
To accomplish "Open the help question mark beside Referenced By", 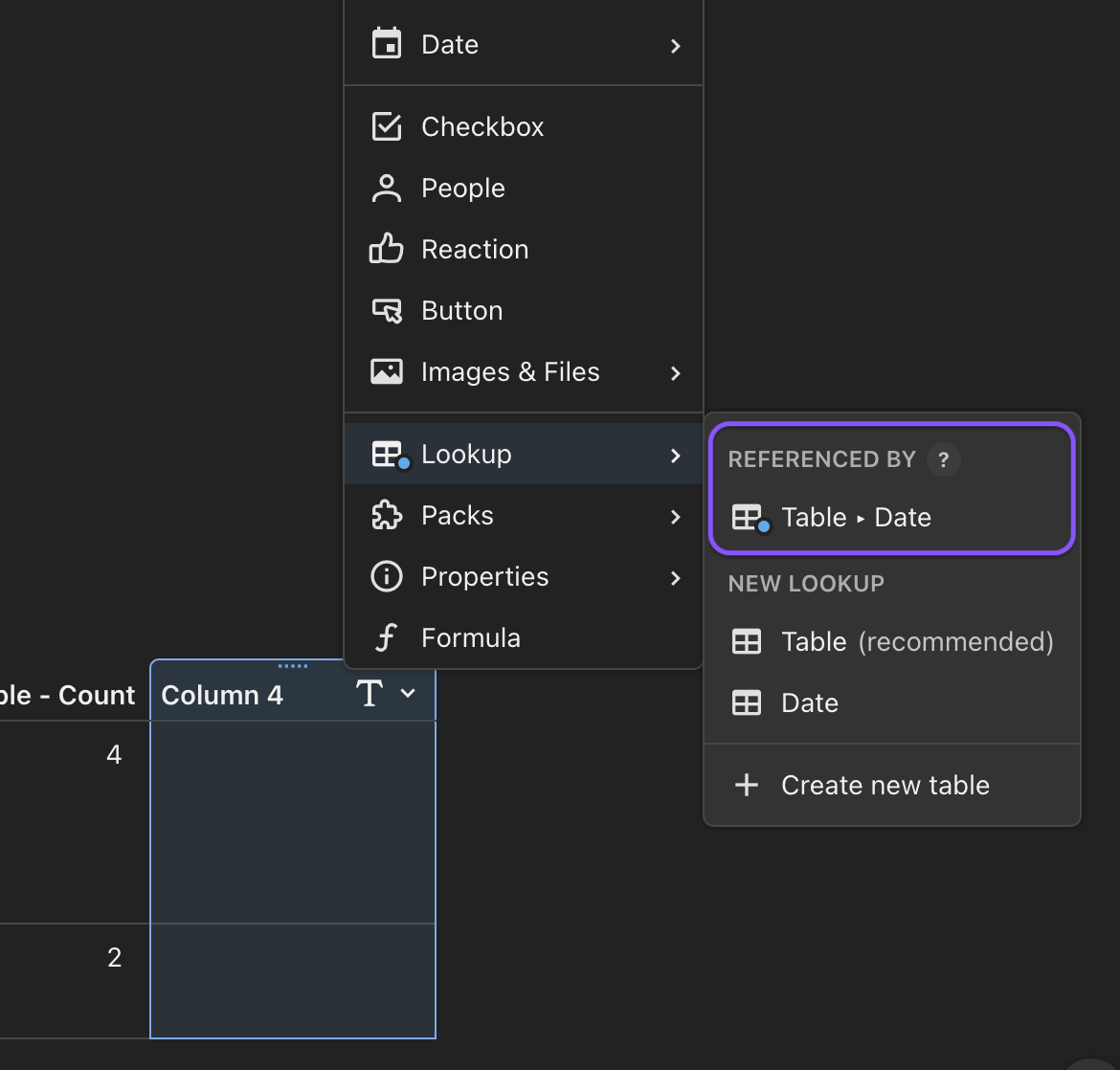I will (943, 459).
